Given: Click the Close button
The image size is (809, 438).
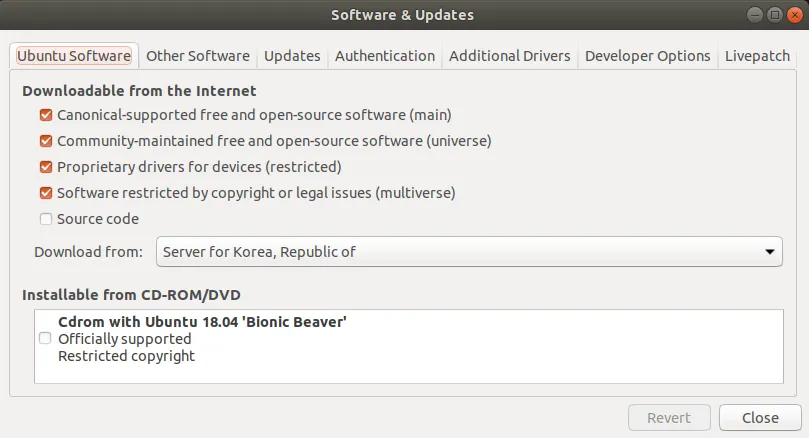Looking at the screenshot, I should click(760, 418).
